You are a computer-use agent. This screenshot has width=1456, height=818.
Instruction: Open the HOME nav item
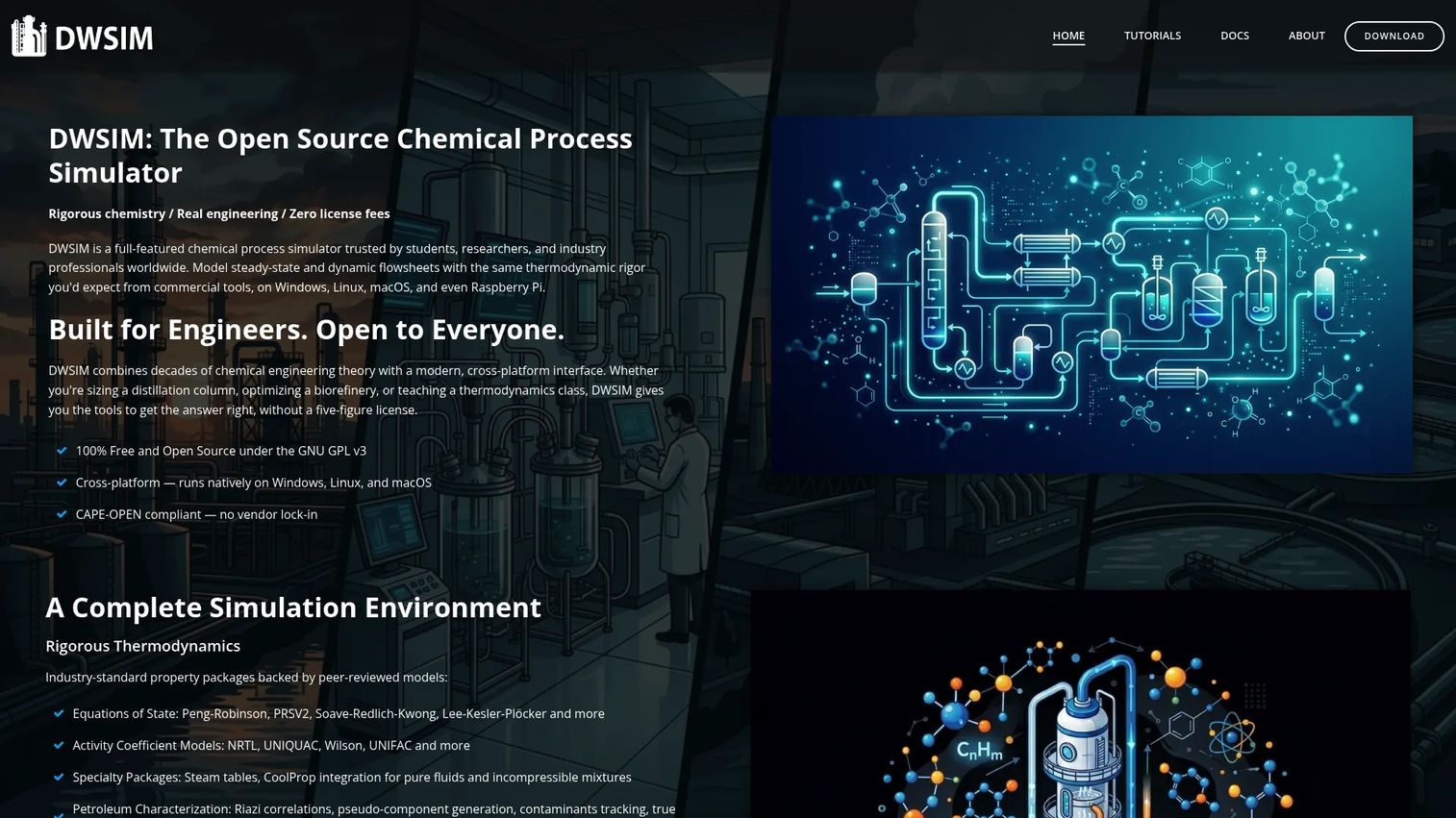point(1068,36)
